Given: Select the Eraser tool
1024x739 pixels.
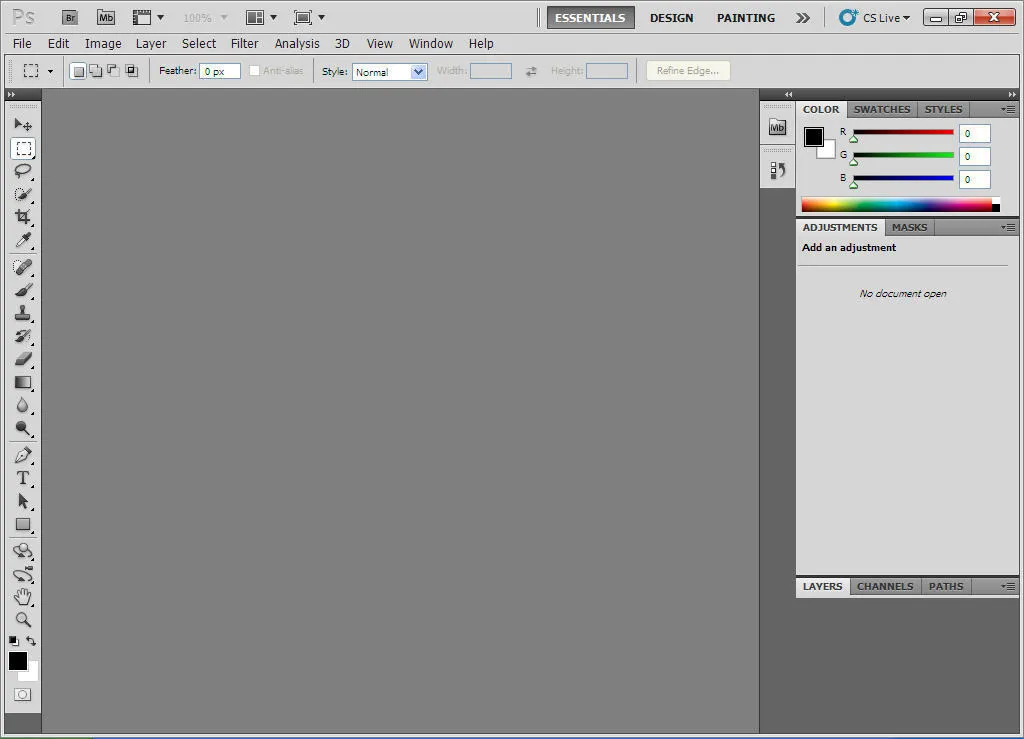Looking at the screenshot, I should click(x=23, y=359).
